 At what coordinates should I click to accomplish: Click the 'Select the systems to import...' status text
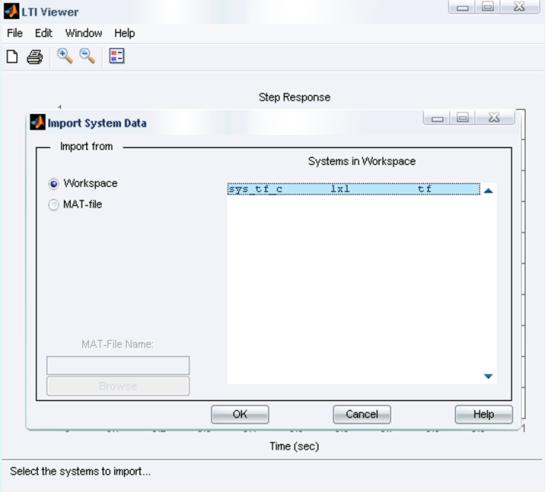pyautogui.click(x=80, y=472)
